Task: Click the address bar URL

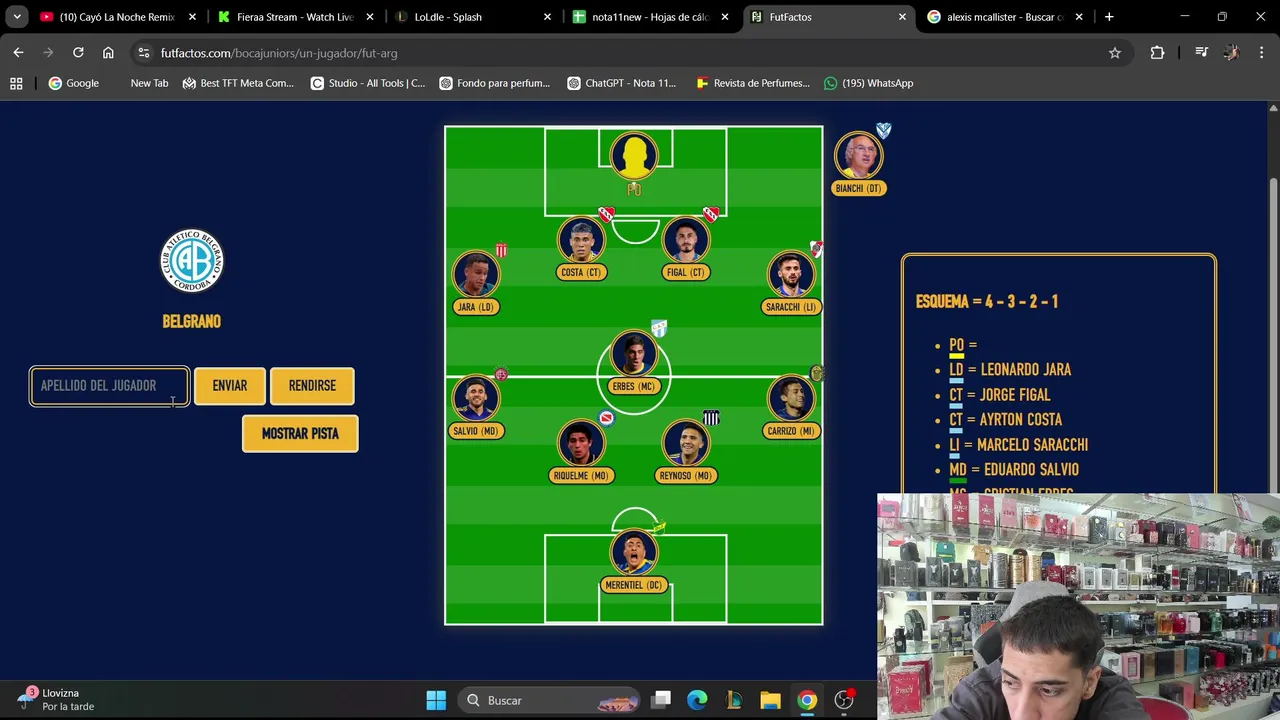Action: (x=279, y=53)
